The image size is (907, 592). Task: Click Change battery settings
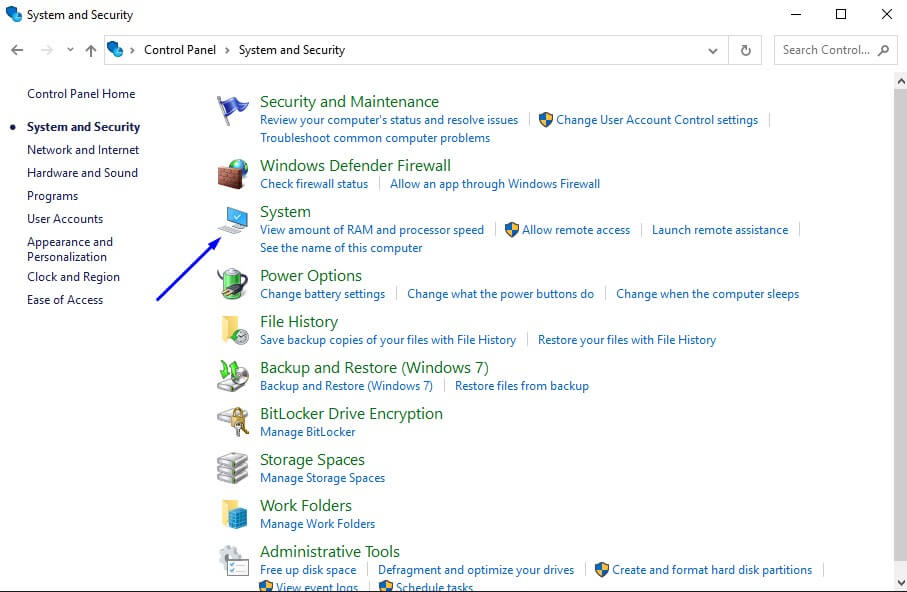322,294
